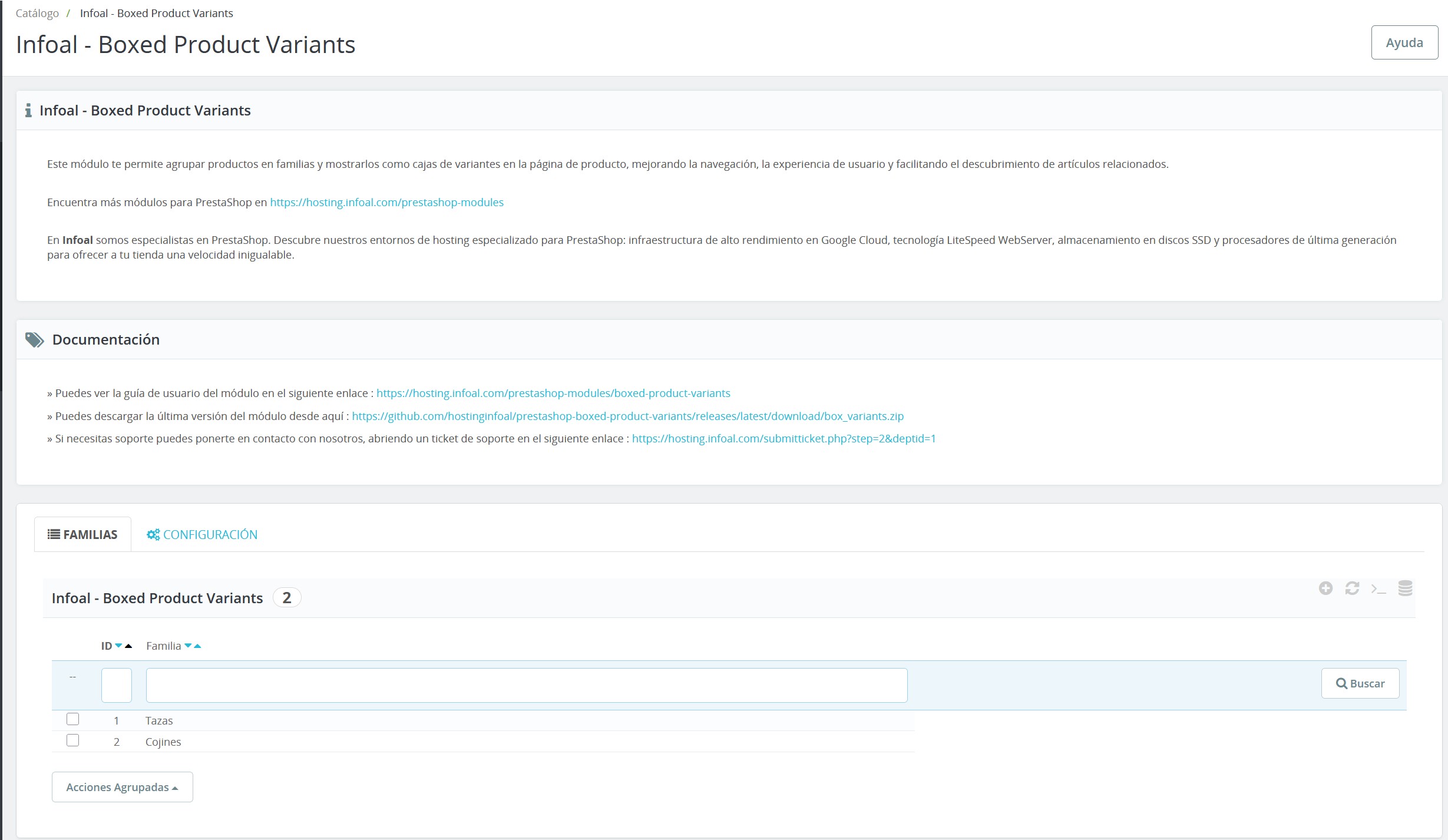Click ID value 2 in the Cojines row
The width and height of the screenshot is (1448, 840).
point(117,742)
